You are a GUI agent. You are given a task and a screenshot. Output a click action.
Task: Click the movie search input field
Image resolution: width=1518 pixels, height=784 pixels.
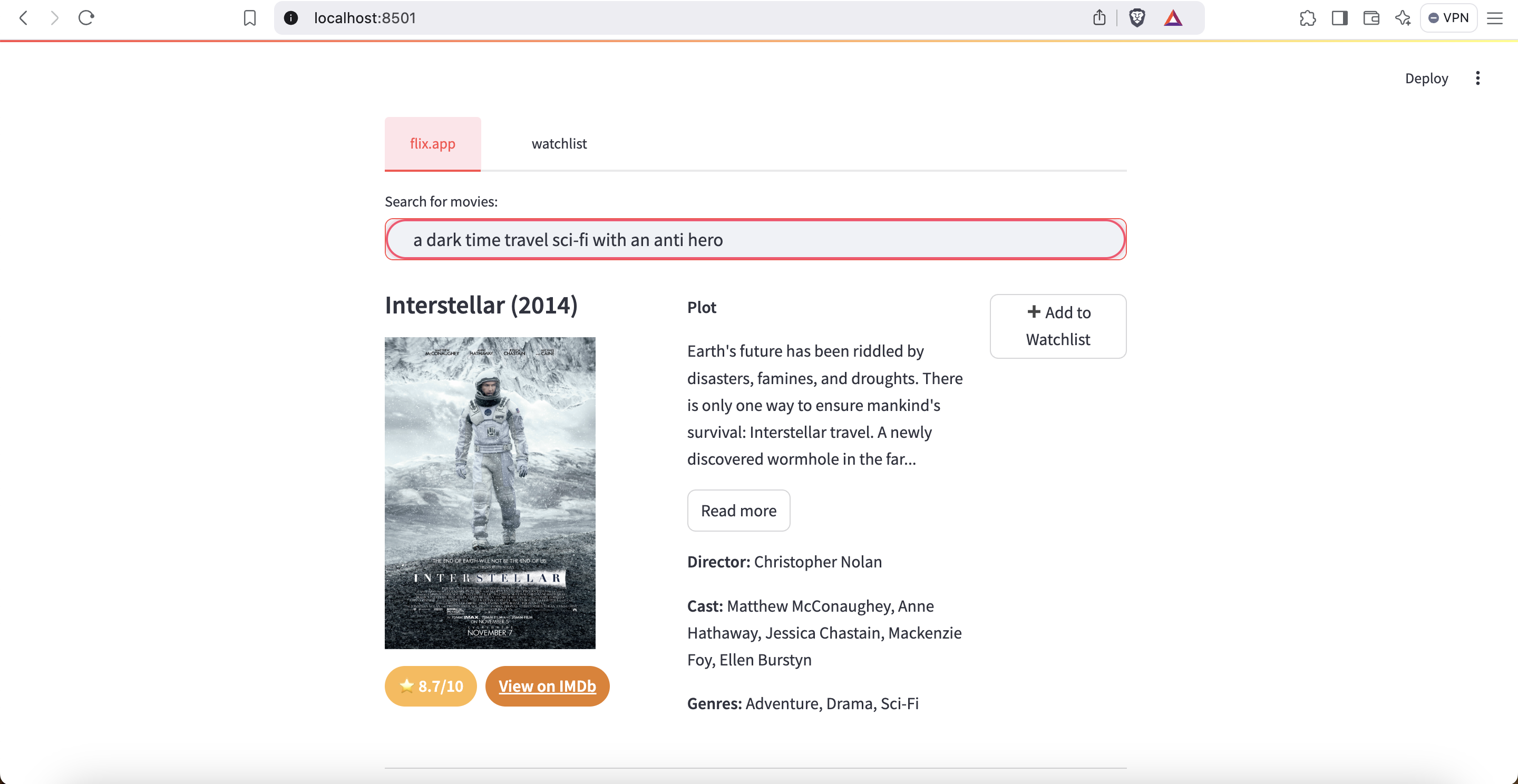point(755,239)
